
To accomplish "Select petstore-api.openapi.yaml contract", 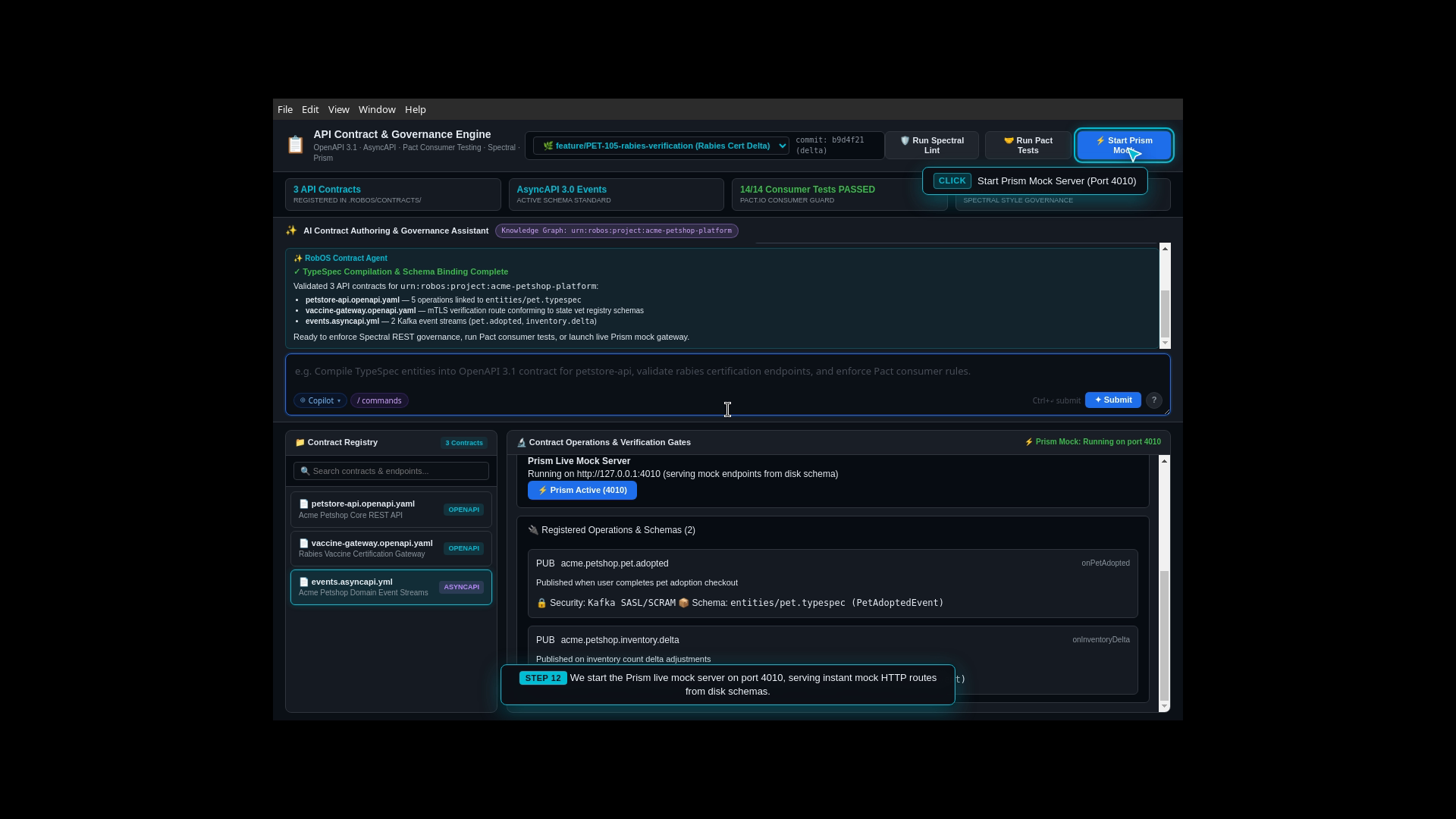I will point(391,510).
